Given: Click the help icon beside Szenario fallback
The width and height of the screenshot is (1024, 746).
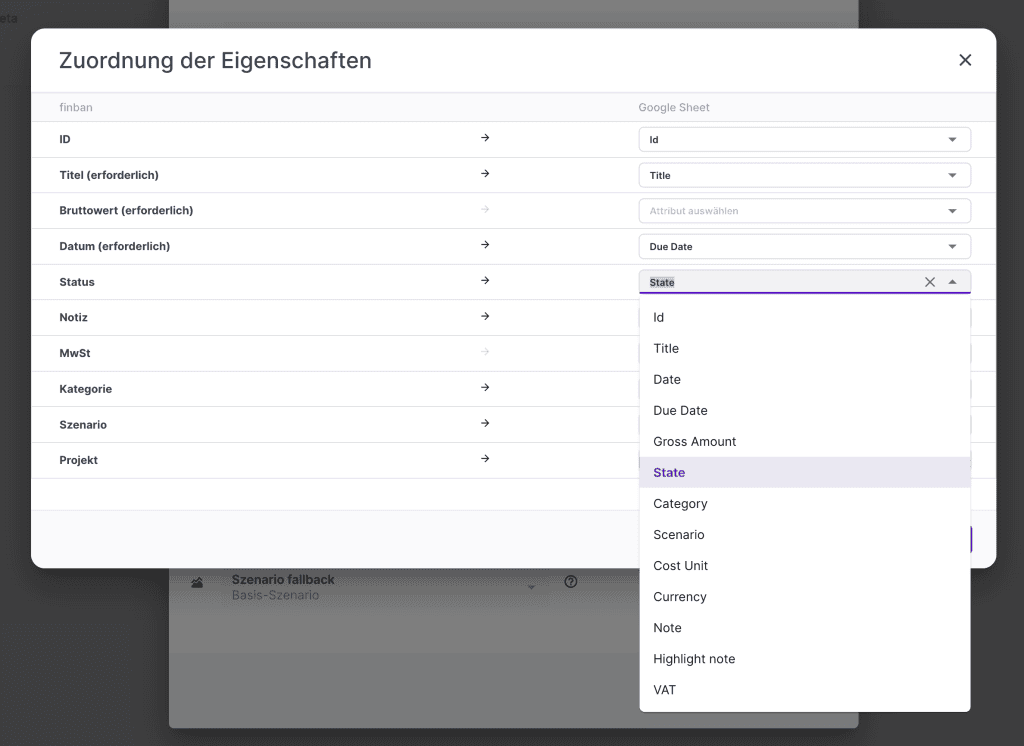Looking at the screenshot, I should point(571,582).
